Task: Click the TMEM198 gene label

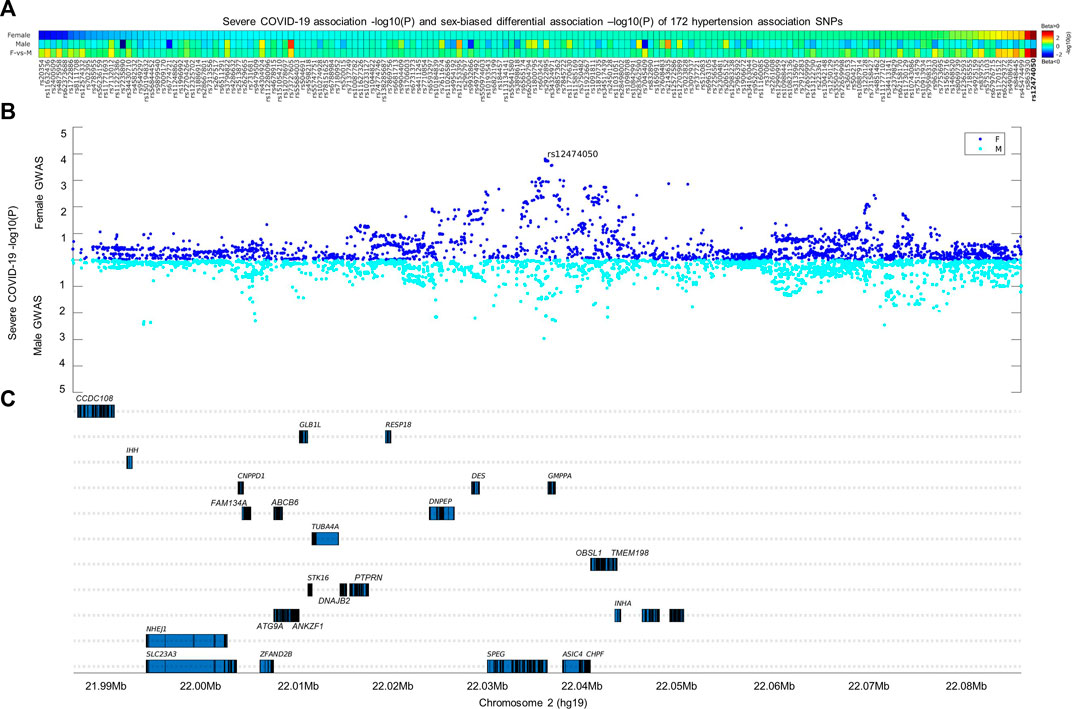Action: [x=630, y=553]
